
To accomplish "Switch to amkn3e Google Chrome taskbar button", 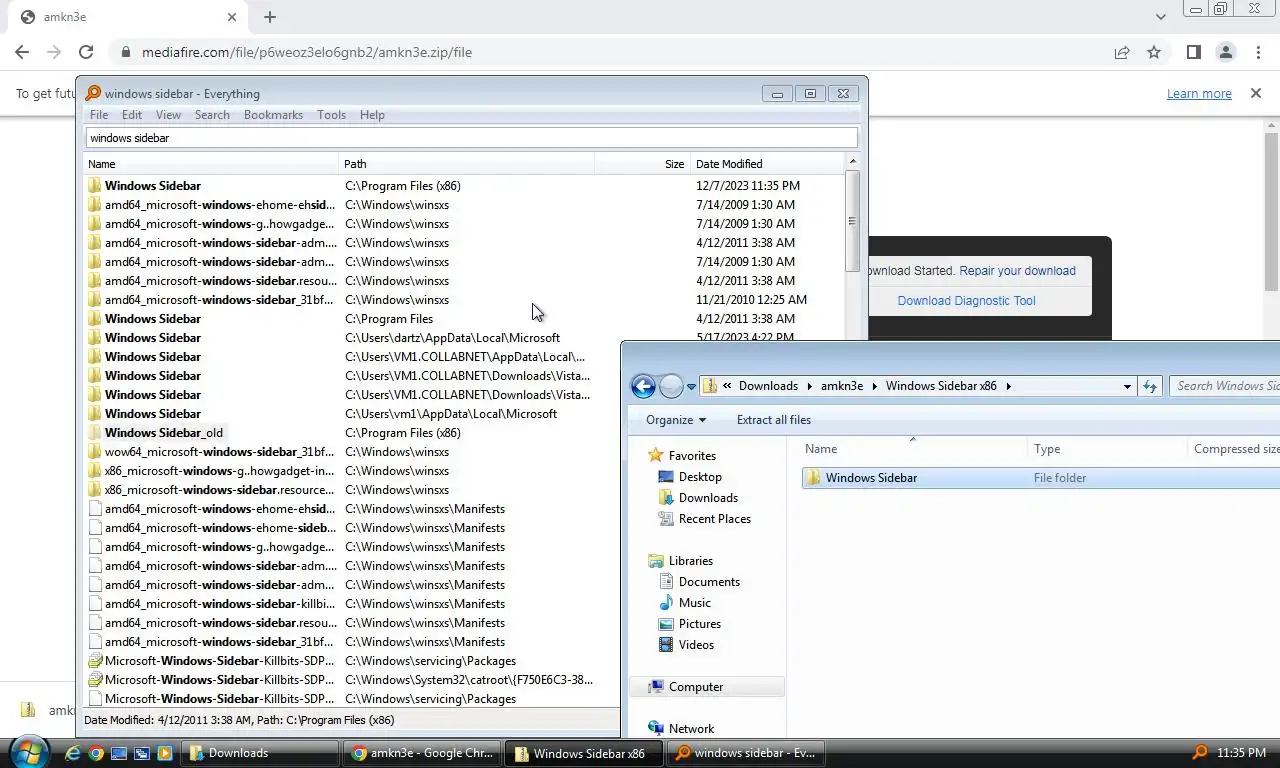I will coord(423,753).
